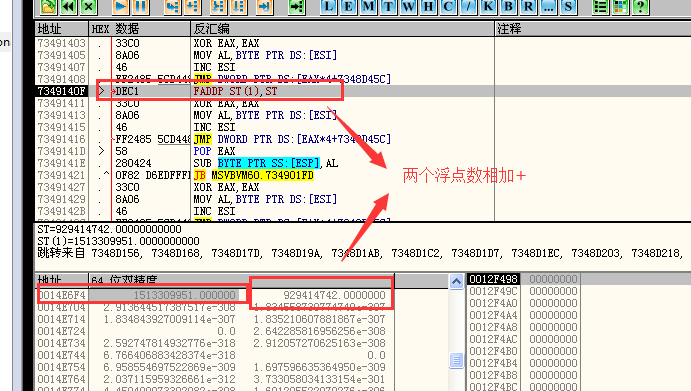Select stack address 0012F498
Image resolution: width=691 pixels, height=391 pixels.
click(493, 279)
